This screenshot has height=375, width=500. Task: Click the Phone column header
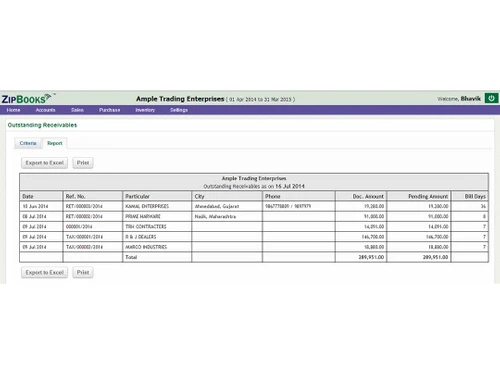pos(299,196)
